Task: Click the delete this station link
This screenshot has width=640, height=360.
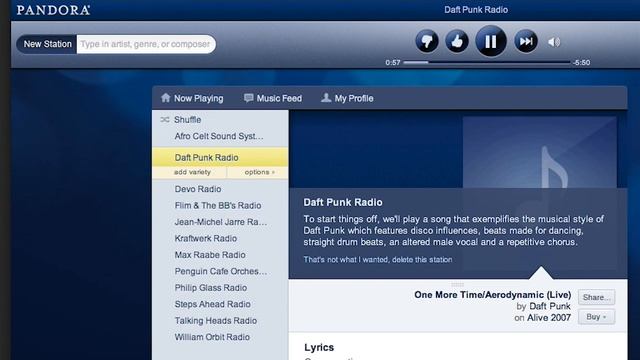Action: click(x=378, y=260)
